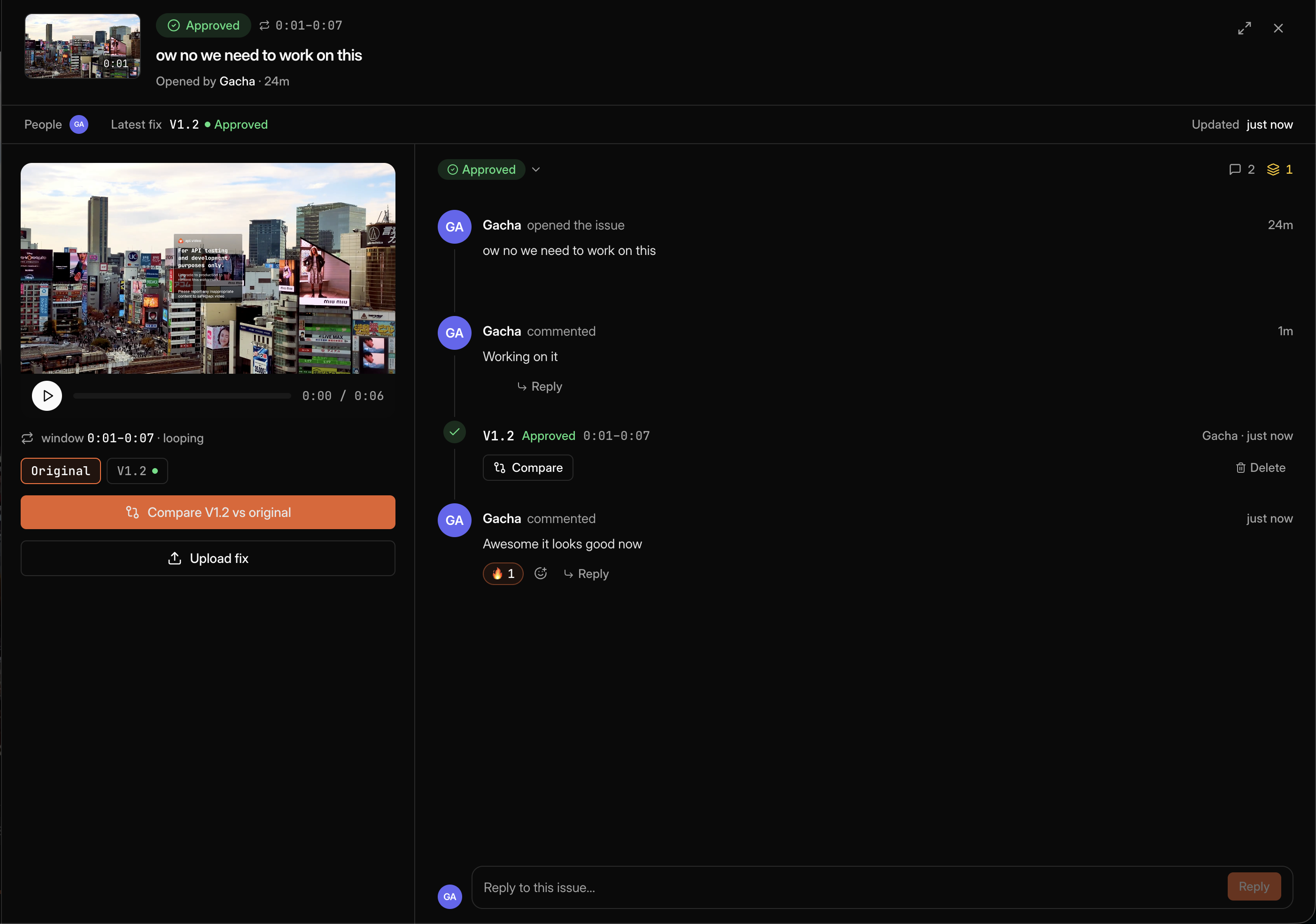Open the Approved status dropdown chevron
Screen dimensions: 1316x924
(x=536, y=169)
